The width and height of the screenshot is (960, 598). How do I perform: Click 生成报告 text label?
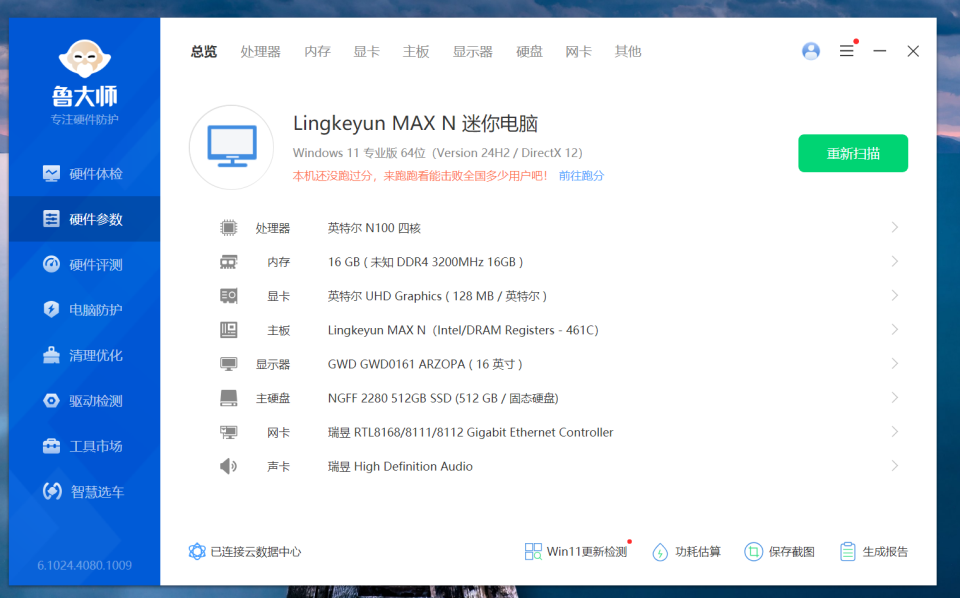click(x=885, y=552)
